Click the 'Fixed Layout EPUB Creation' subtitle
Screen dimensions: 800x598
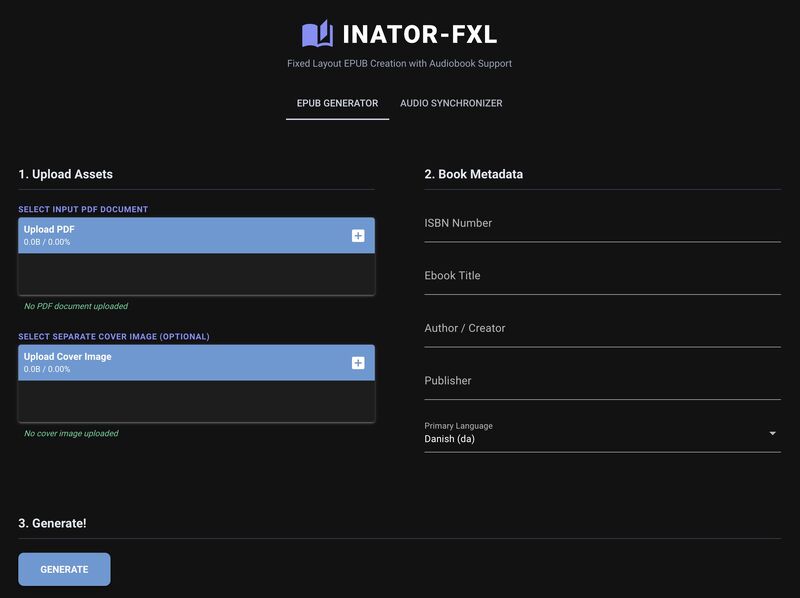pos(399,63)
